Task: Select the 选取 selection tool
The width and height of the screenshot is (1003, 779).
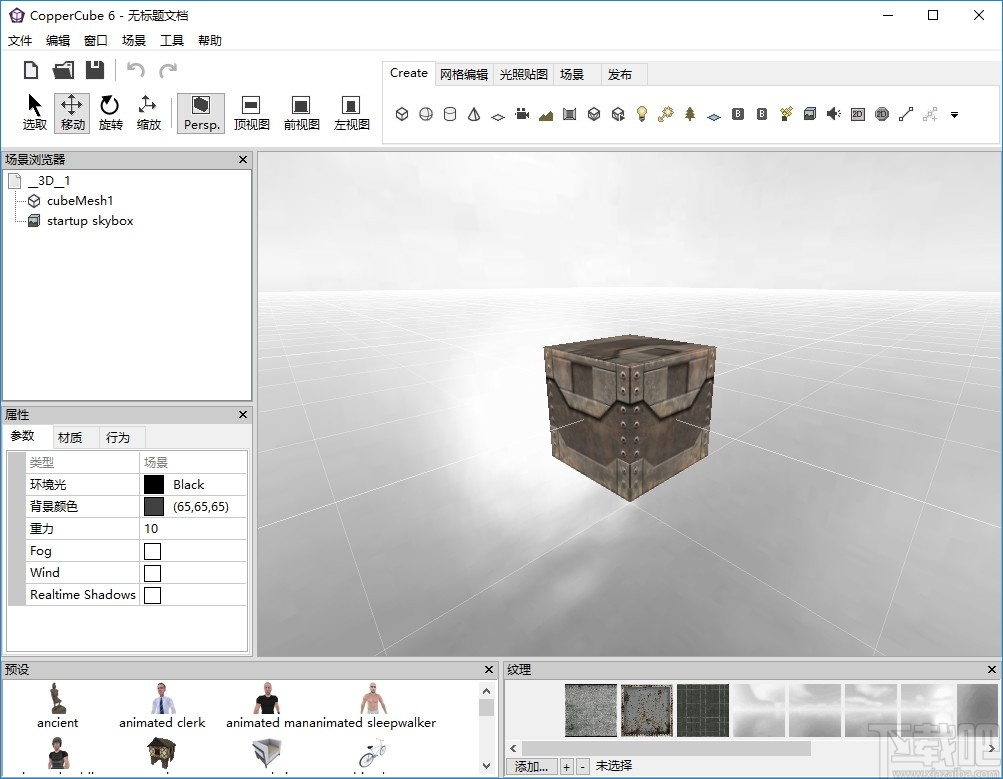Action: pyautogui.click(x=32, y=112)
